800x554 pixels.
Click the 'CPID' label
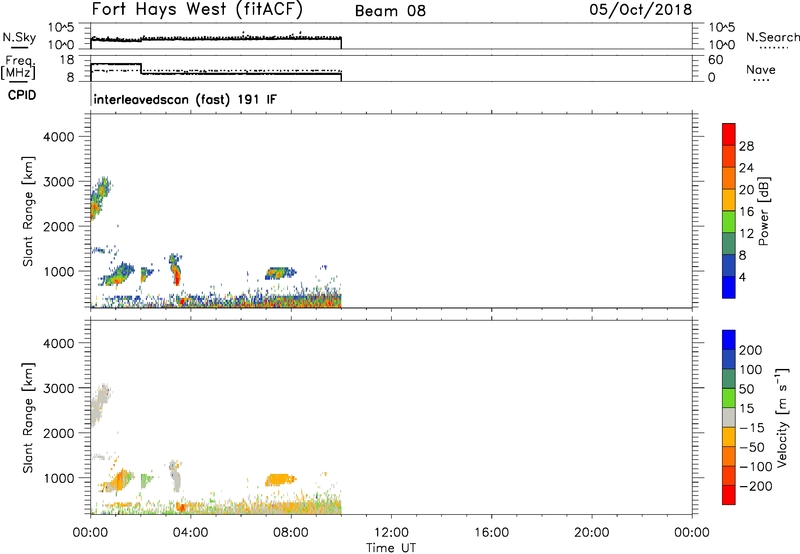coord(21,95)
